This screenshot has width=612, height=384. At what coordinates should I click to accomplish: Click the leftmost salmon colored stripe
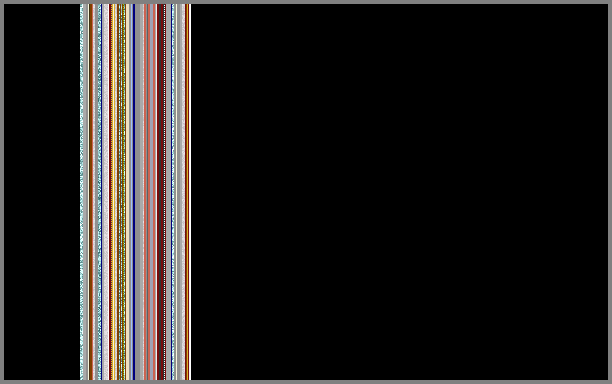(145, 192)
